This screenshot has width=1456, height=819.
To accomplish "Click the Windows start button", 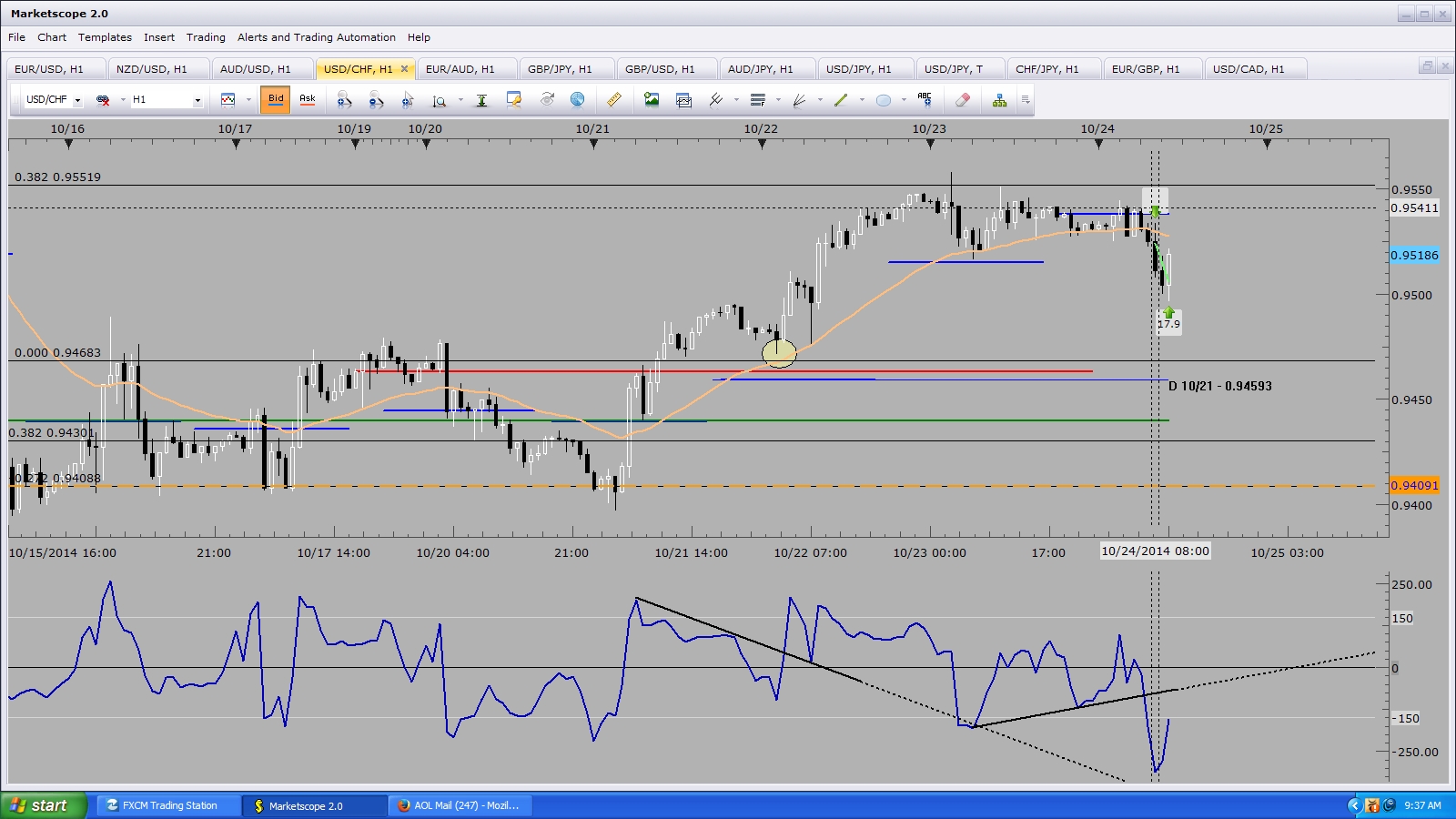I will (41, 805).
